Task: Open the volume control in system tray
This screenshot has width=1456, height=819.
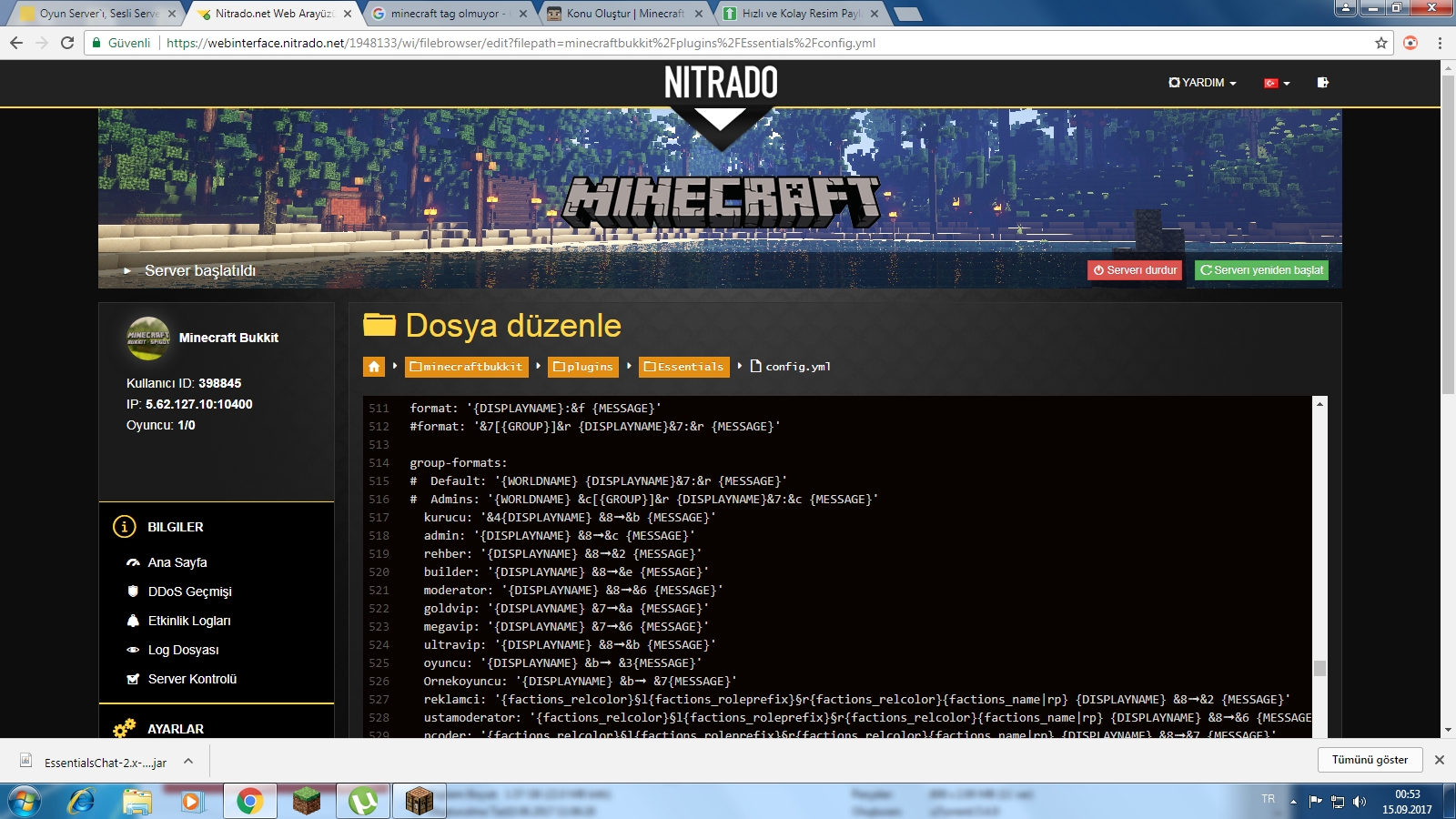Action: tap(1360, 802)
